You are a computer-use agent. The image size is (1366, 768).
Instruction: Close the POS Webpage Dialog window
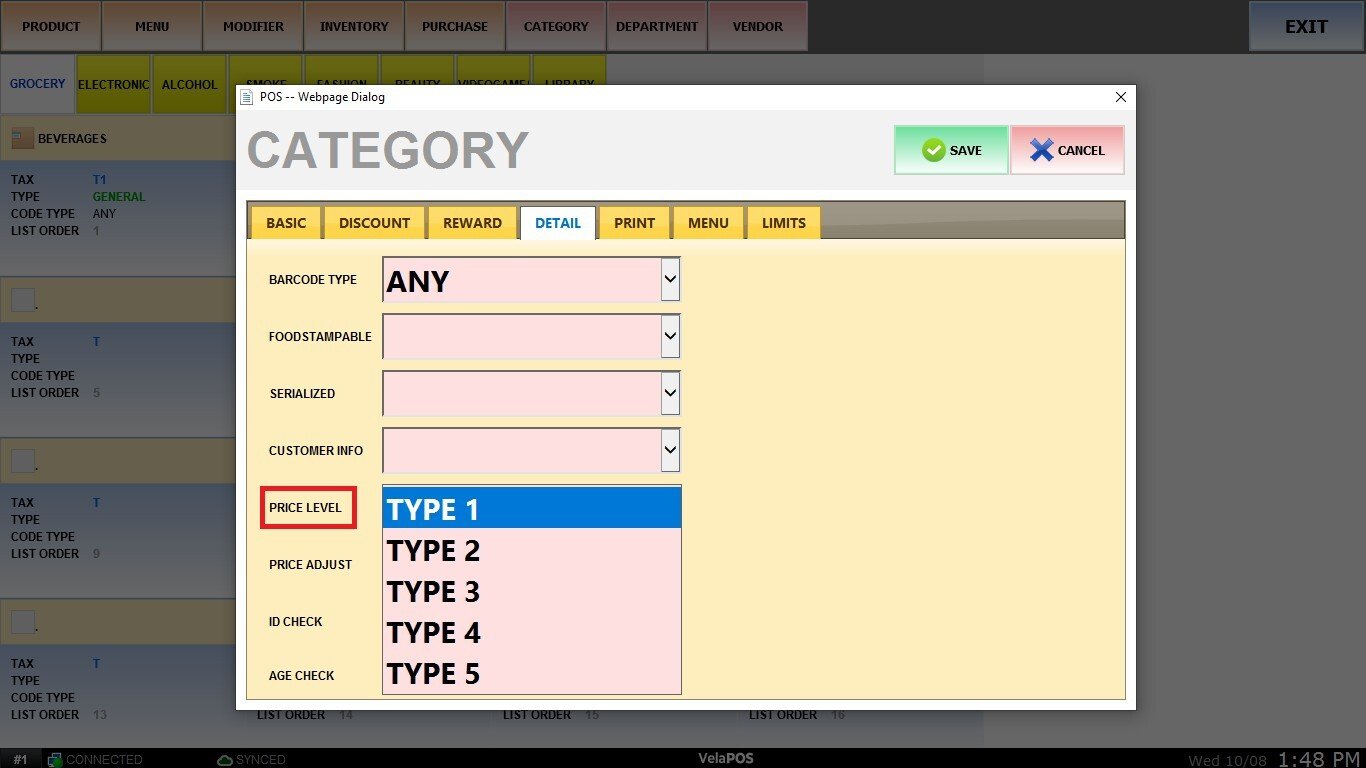(x=1120, y=97)
